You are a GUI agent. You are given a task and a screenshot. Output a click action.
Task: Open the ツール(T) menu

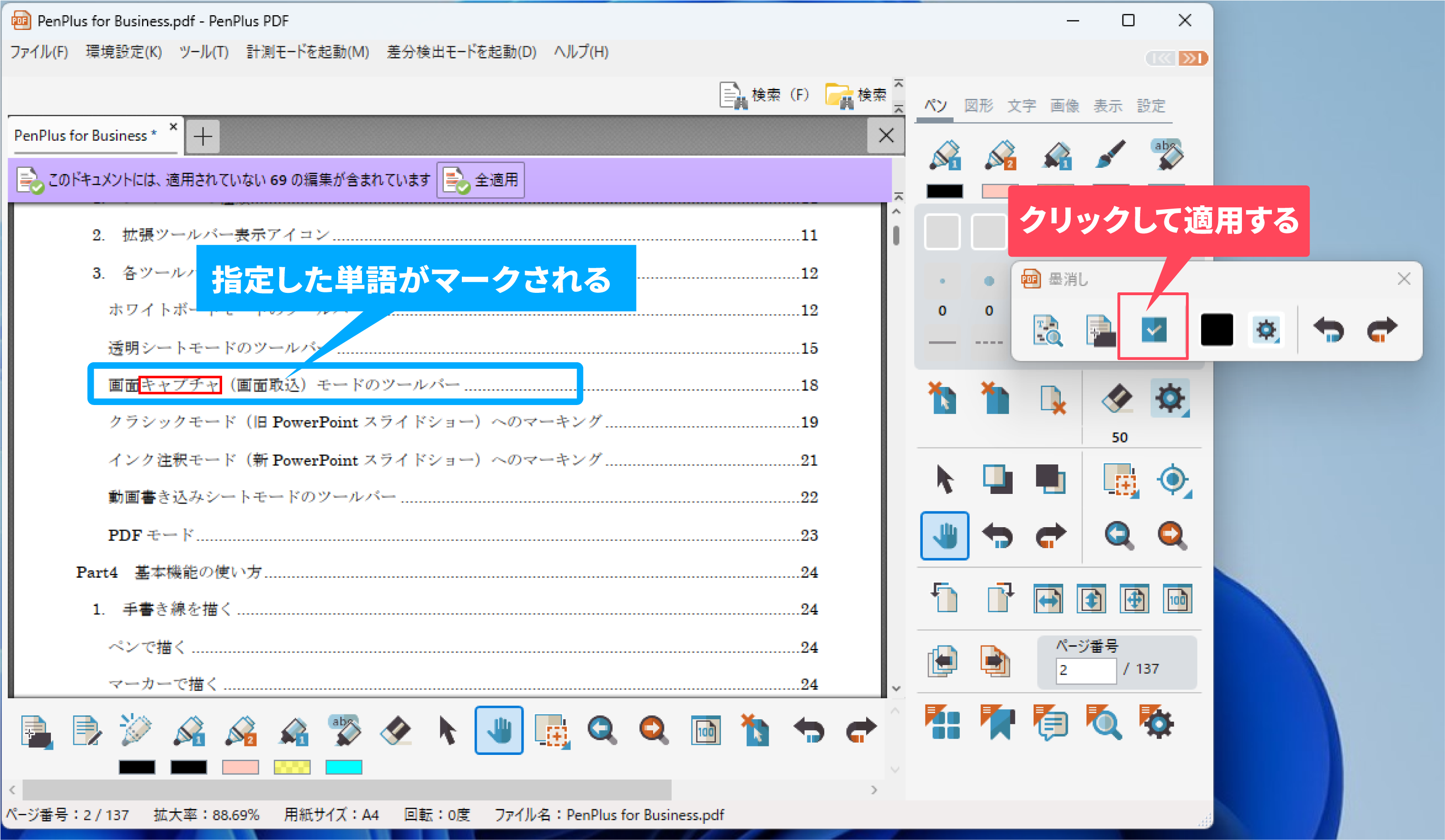point(204,52)
